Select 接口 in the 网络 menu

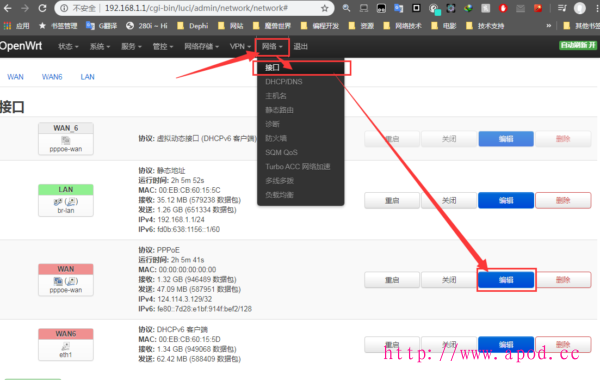[x=301, y=68]
